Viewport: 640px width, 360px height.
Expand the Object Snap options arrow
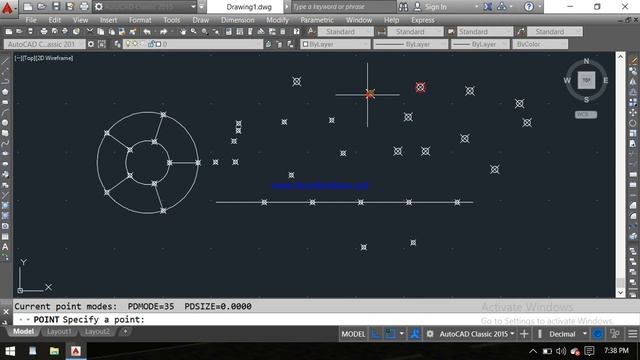[402, 334]
